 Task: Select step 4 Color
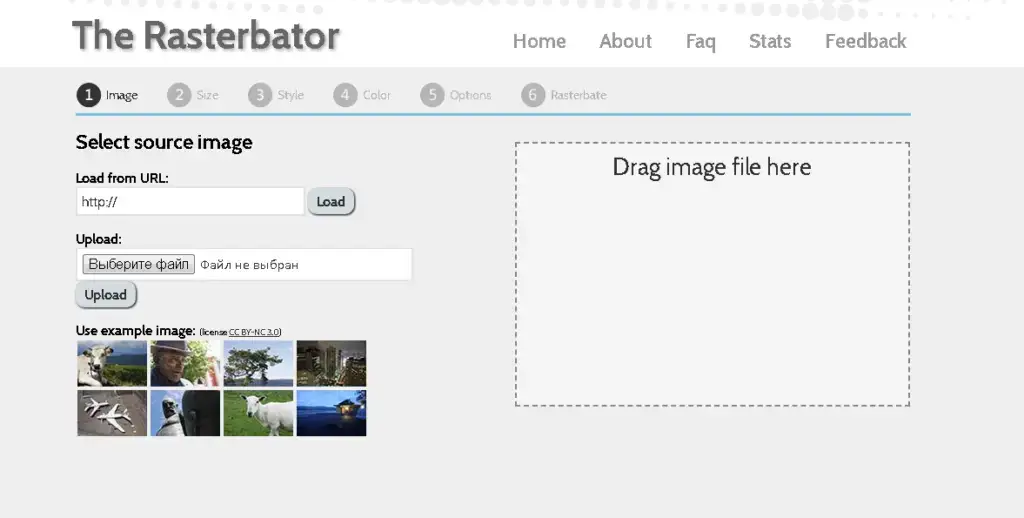[x=362, y=95]
